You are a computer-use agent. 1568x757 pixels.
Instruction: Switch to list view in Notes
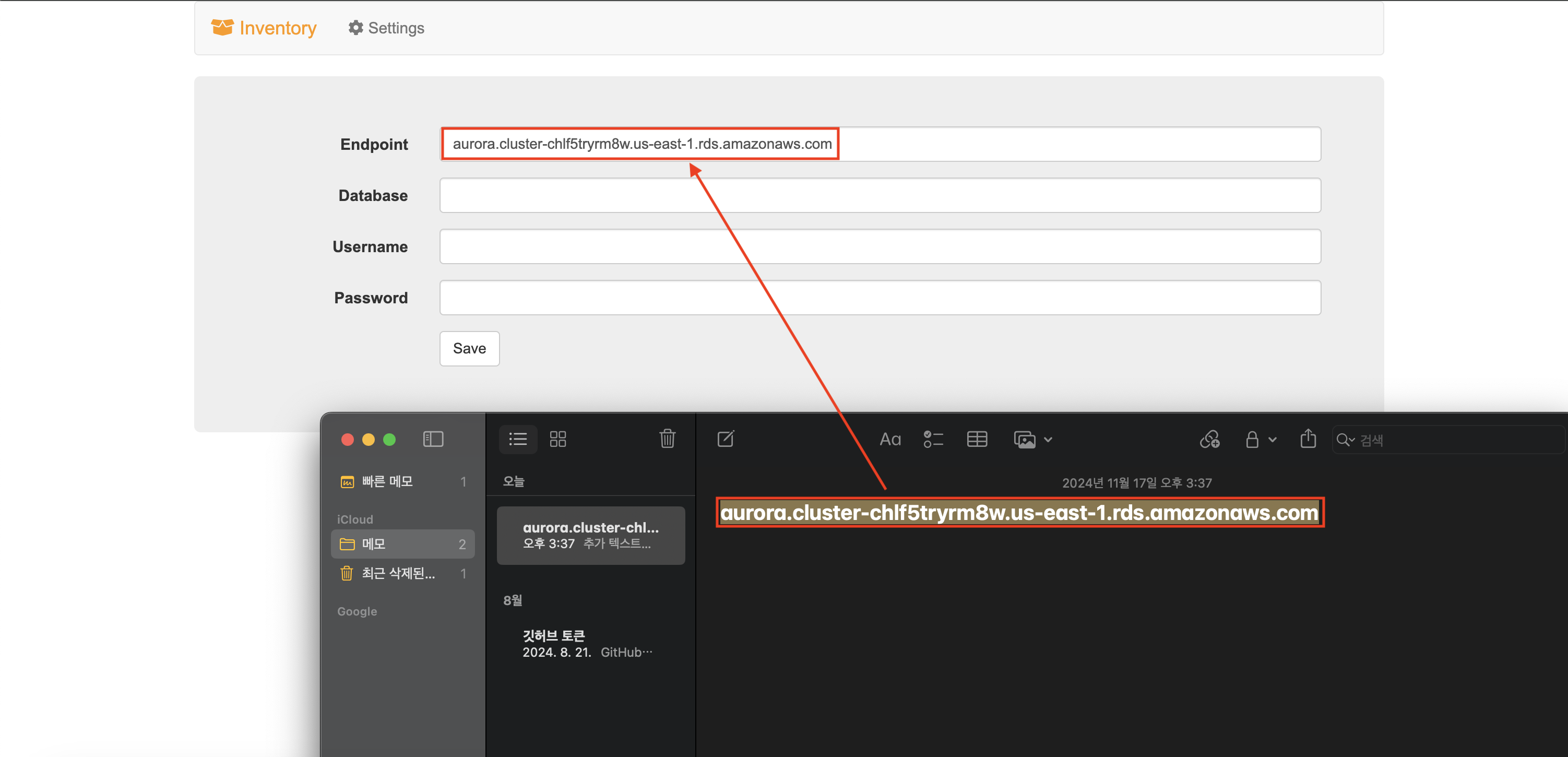(518, 439)
